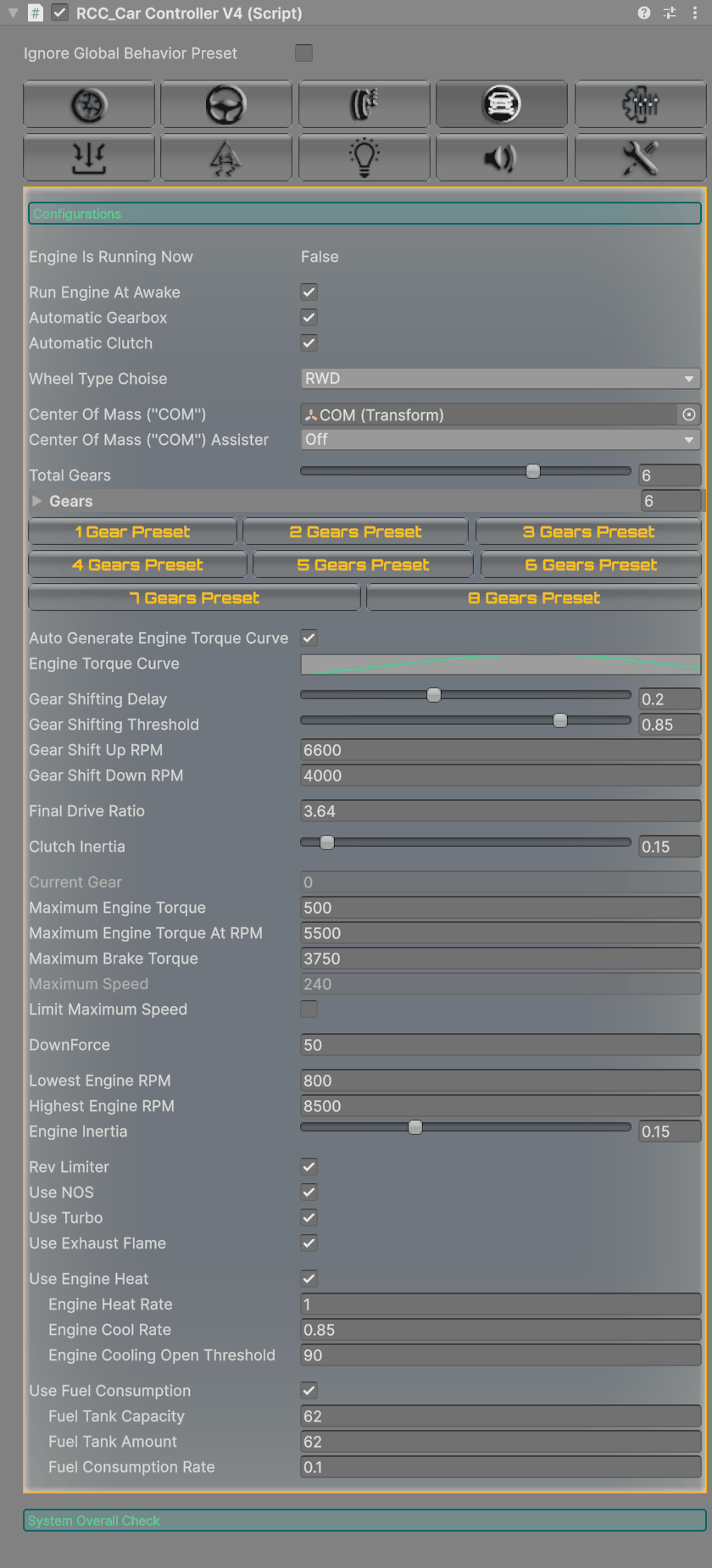Click the Gear Shift Up RPM field
Screen dimensions: 712x1568
501,750
